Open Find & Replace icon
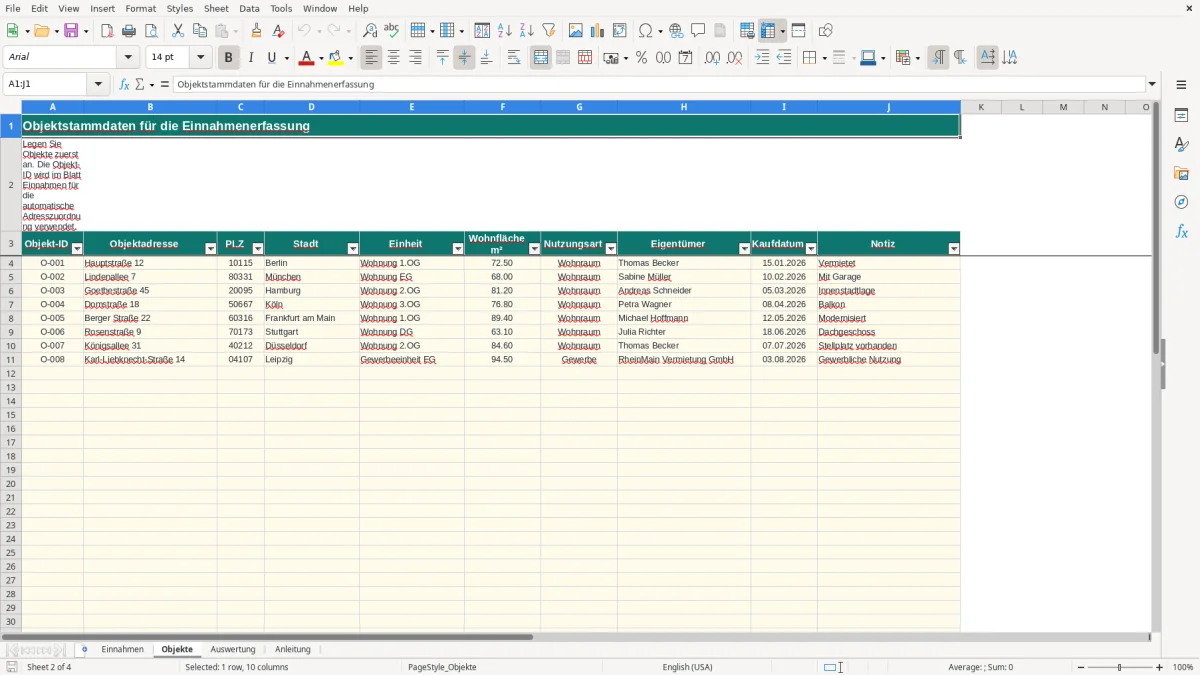This screenshot has width=1200, height=675. [x=370, y=31]
